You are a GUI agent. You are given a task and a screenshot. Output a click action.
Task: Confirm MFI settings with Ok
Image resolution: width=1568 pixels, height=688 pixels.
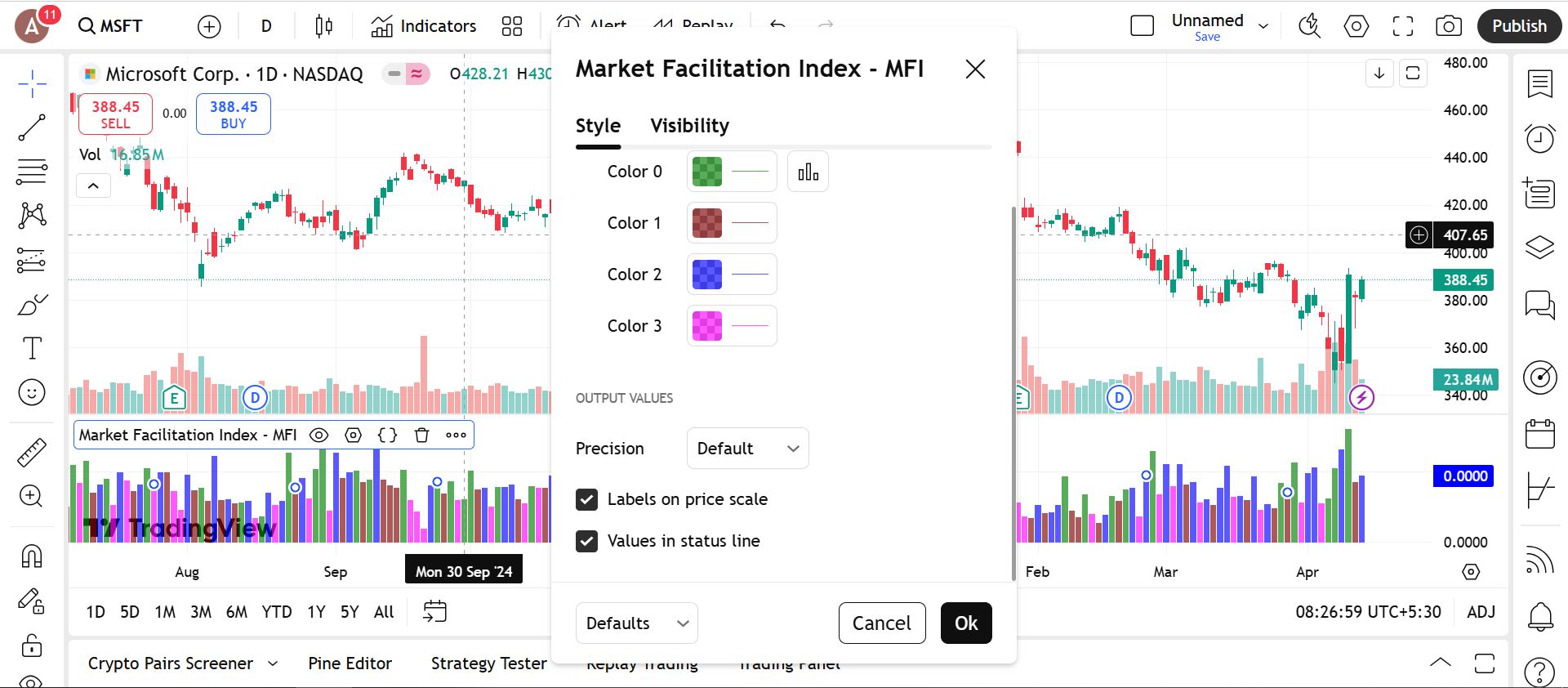coord(966,623)
